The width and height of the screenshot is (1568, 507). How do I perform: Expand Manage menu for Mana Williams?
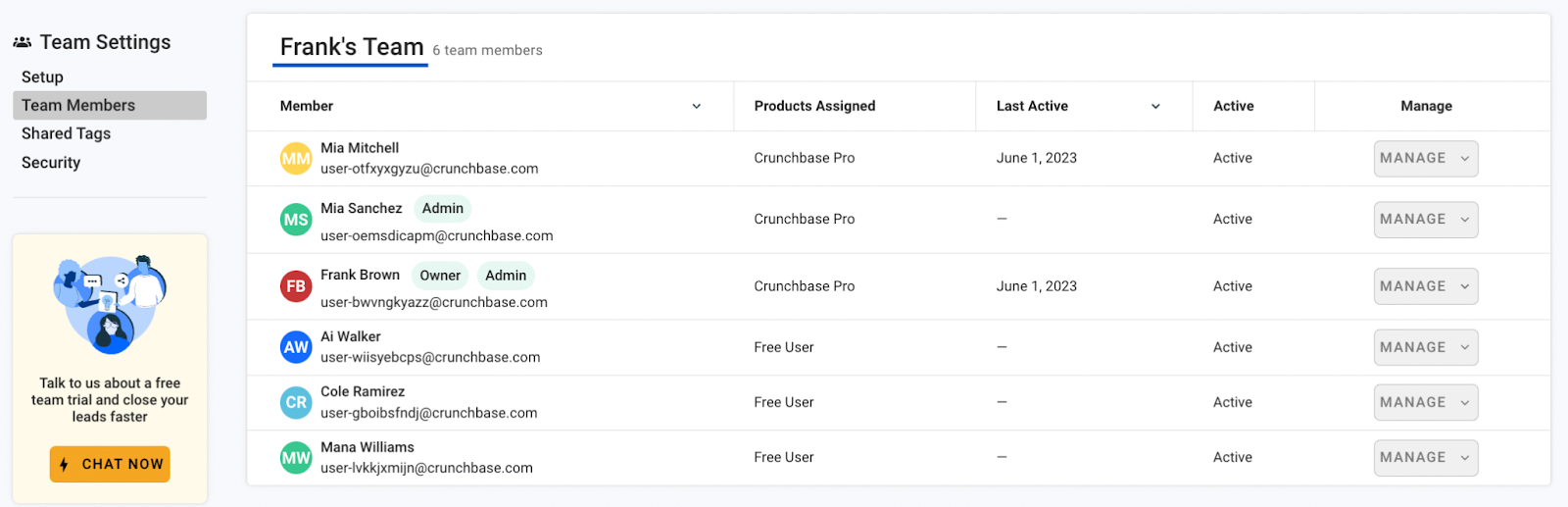pyautogui.click(x=1425, y=458)
